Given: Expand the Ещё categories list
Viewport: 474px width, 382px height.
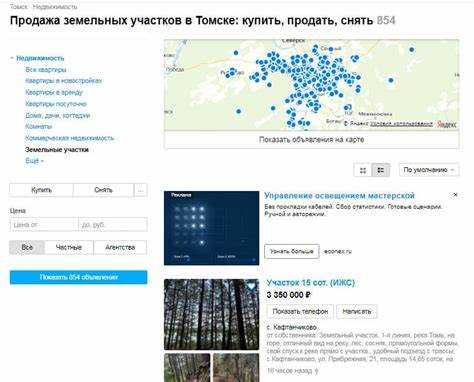Looking at the screenshot, I should (34, 161).
